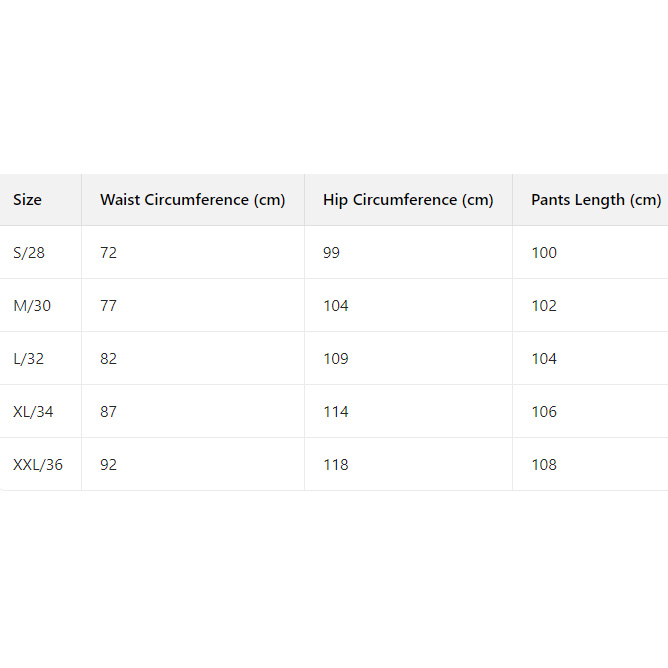Click the Hip Circumference (cm) column header
This screenshot has width=668, height=668.
(x=408, y=200)
